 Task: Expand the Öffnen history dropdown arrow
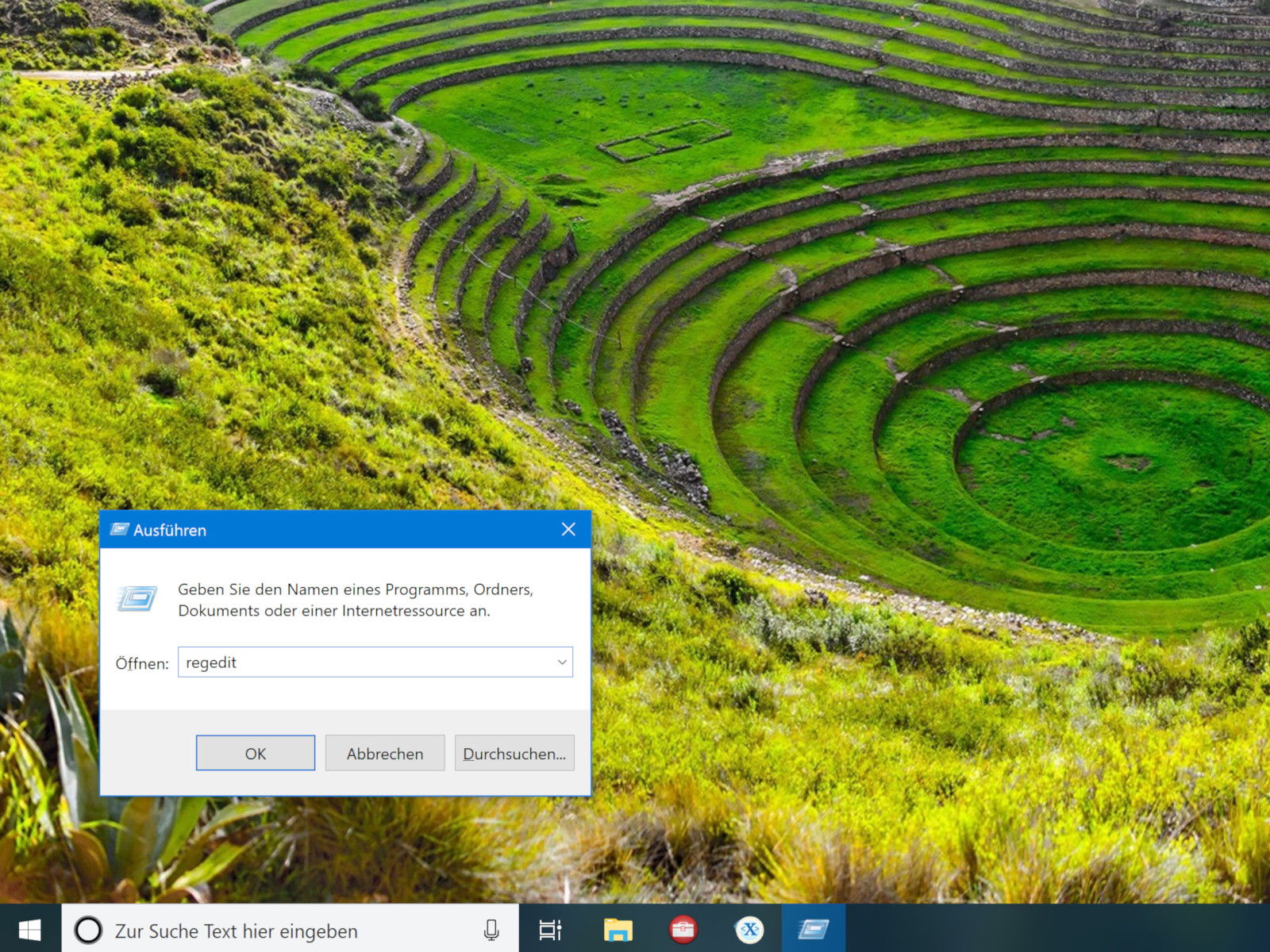pyautogui.click(x=562, y=662)
